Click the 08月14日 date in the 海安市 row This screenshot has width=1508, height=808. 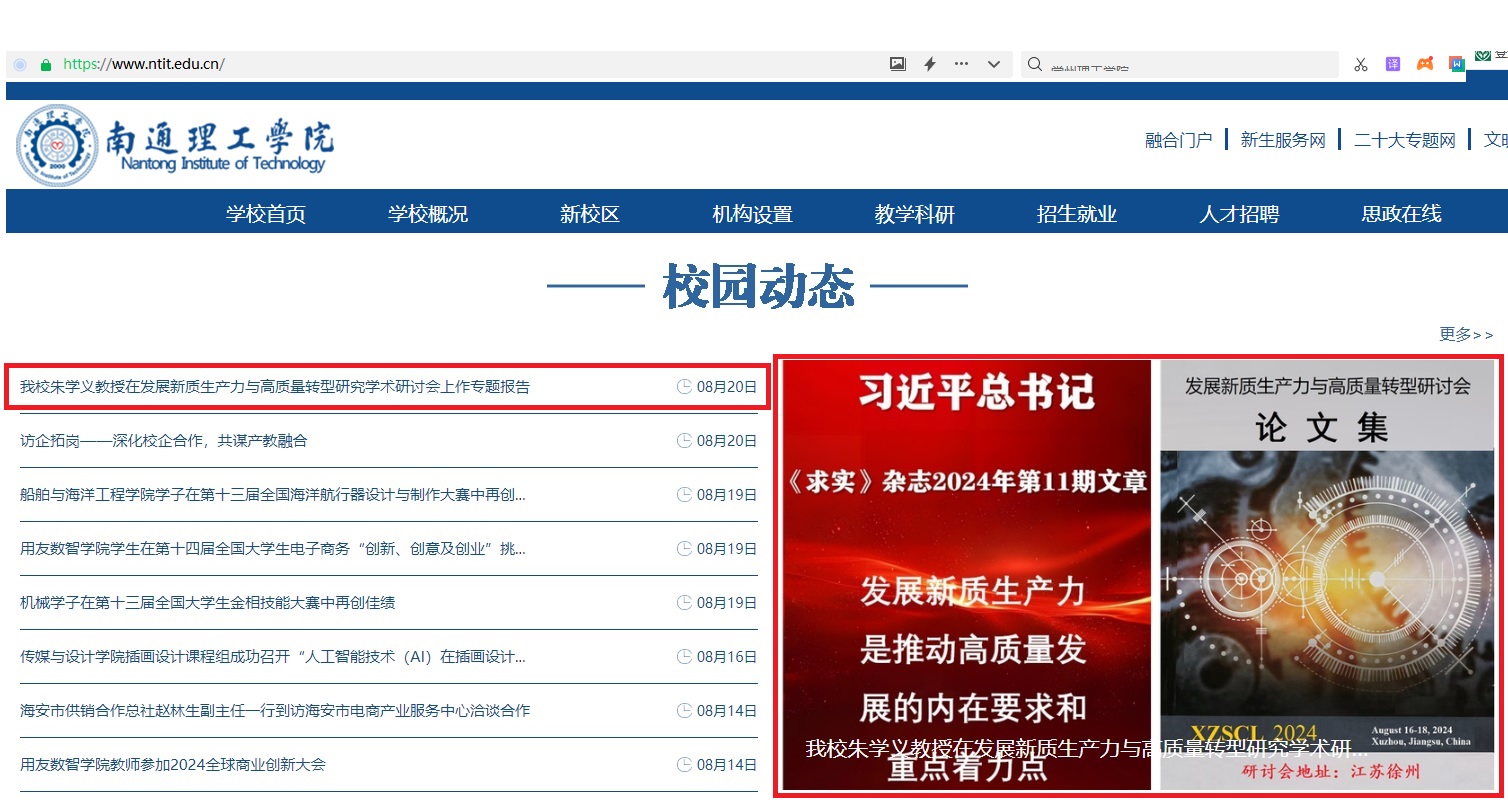point(727,711)
